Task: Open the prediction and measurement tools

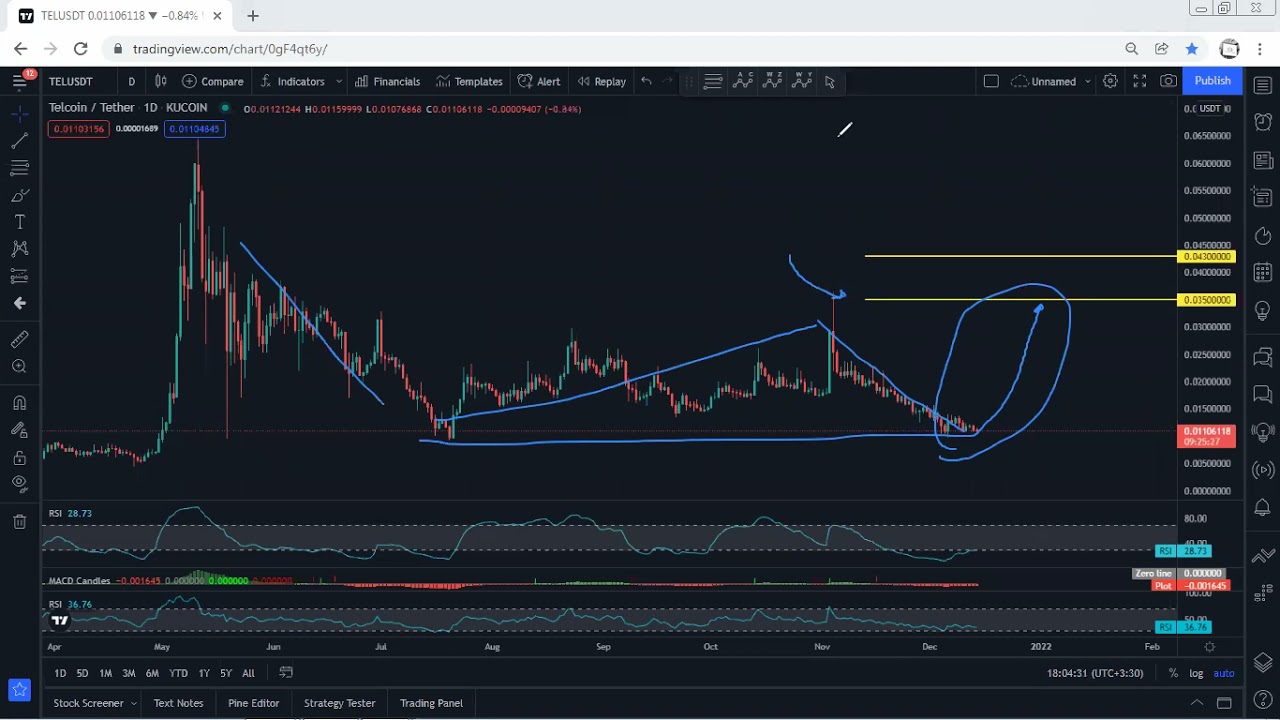Action: (19, 276)
